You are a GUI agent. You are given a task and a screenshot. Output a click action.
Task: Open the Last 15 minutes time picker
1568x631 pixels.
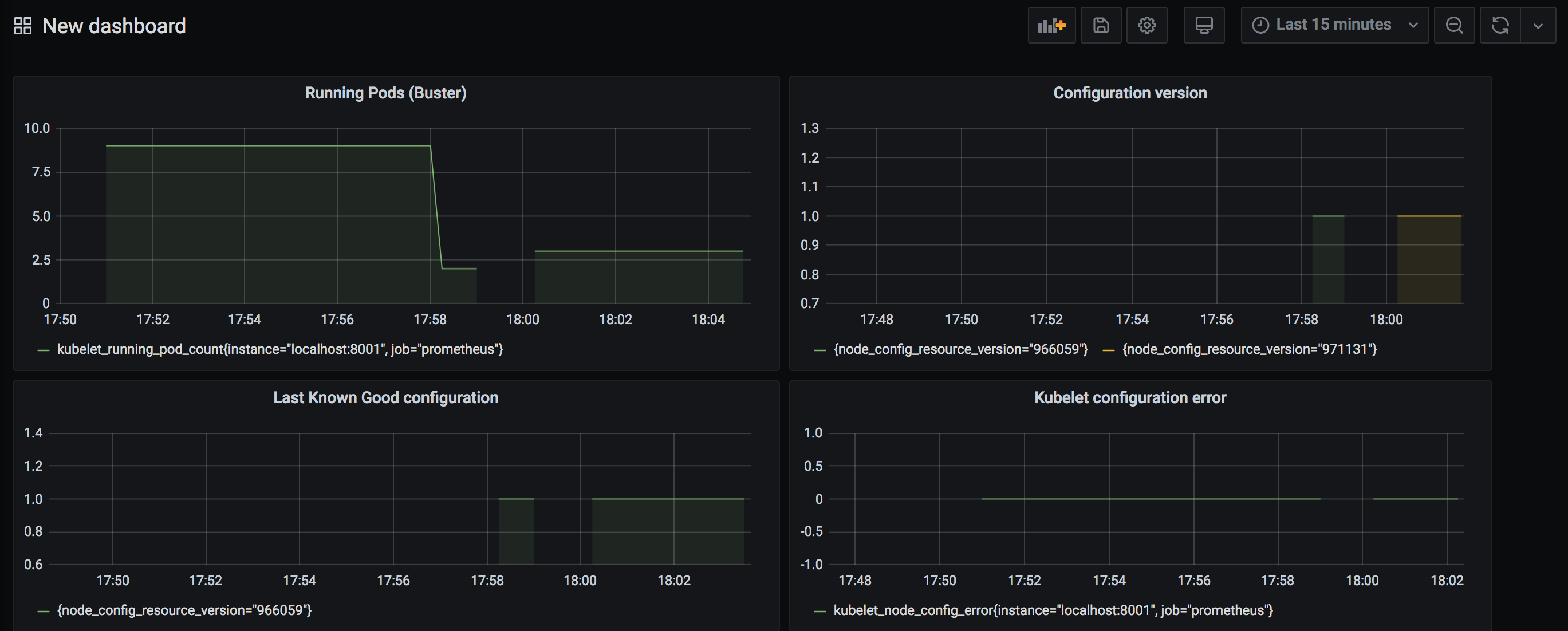pyautogui.click(x=1333, y=25)
